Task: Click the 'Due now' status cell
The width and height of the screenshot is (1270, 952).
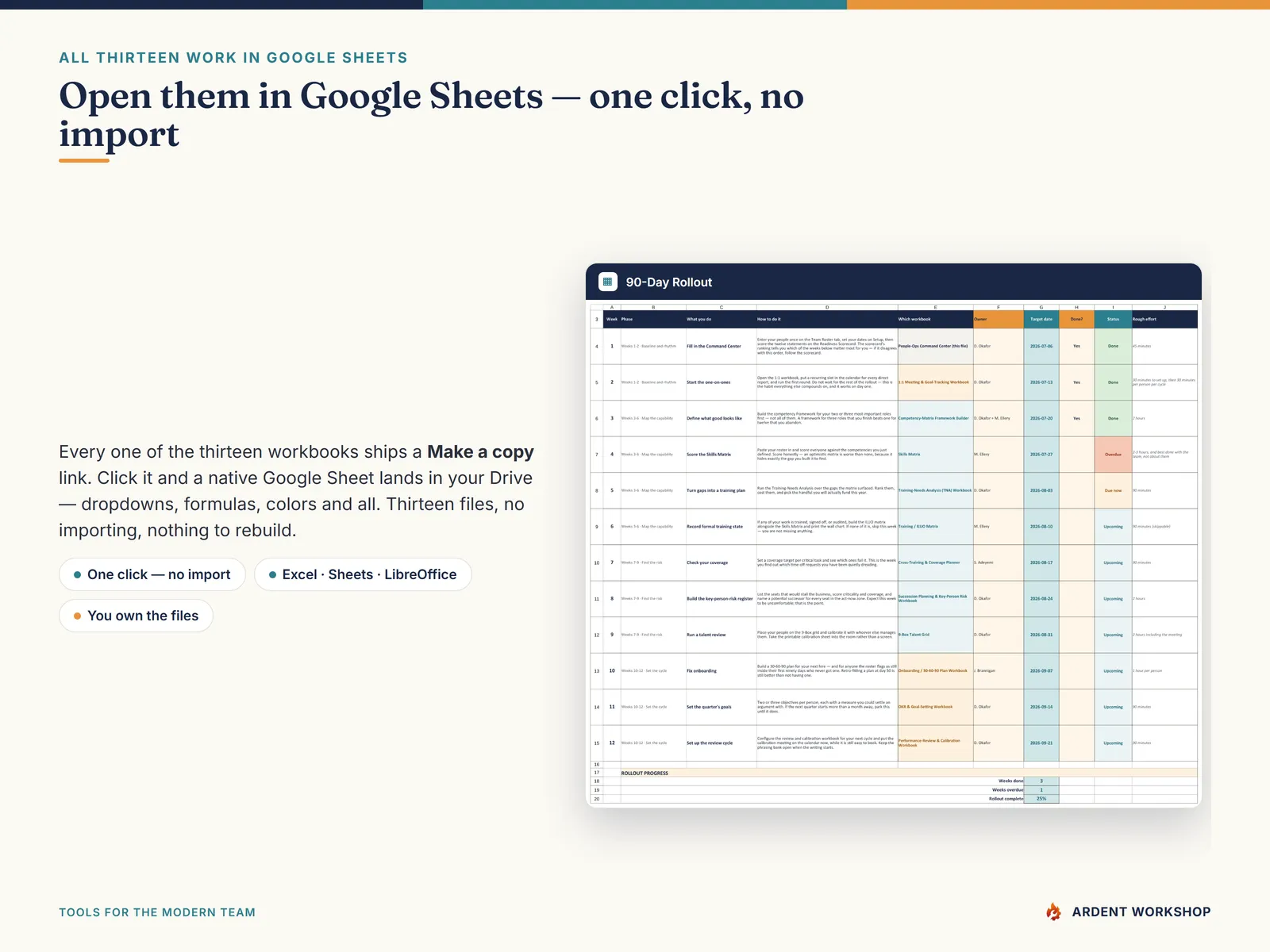Action: click(x=1113, y=490)
